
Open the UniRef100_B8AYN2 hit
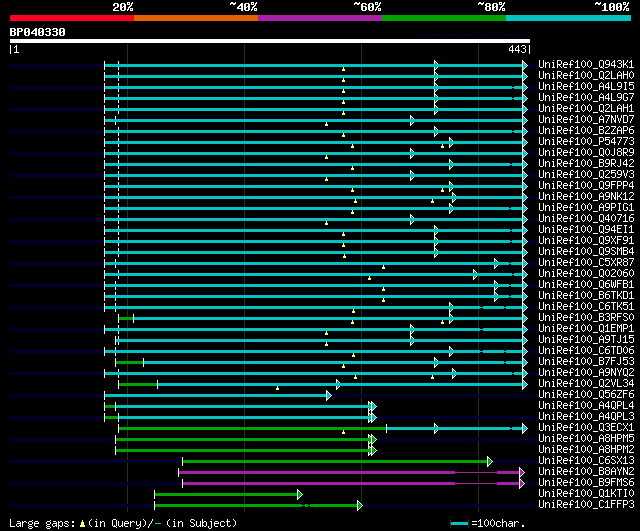586,472
